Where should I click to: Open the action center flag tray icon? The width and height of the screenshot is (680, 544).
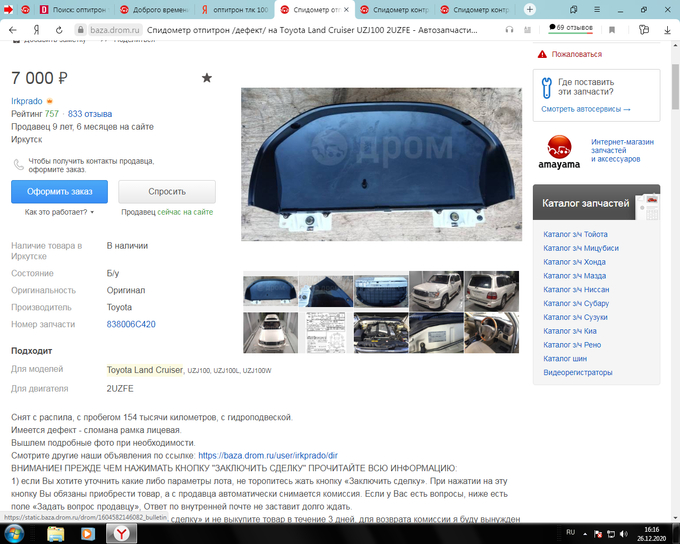click(x=598, y=534)
